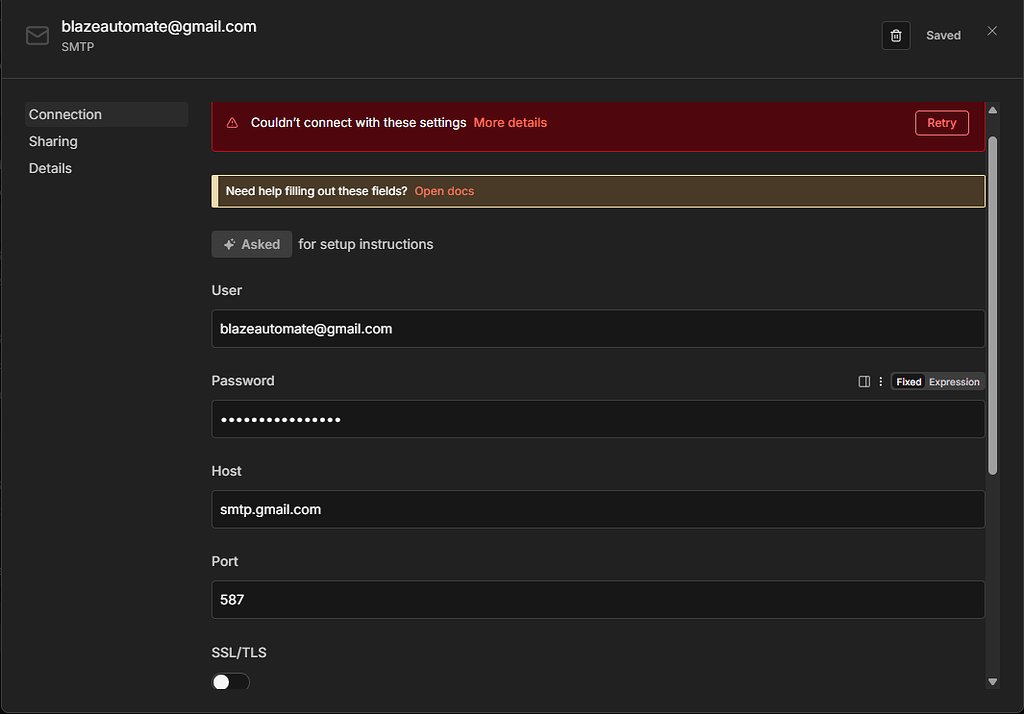Open the three-dot options menu for Password
Image resolution: width=1024 pixels, height=714 pixels.
[x=880, y=382]
